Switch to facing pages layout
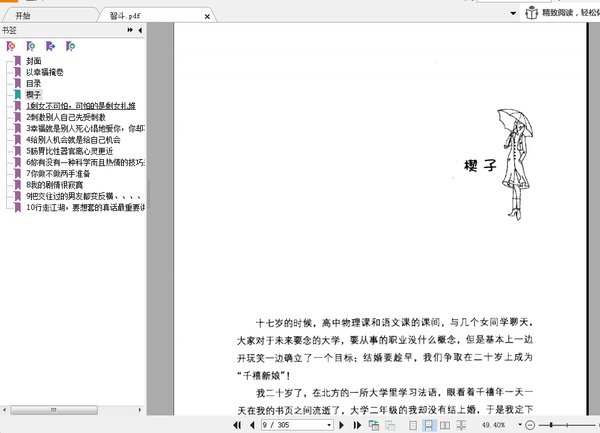This screenshot has width=600, height=433. point(445,425)
